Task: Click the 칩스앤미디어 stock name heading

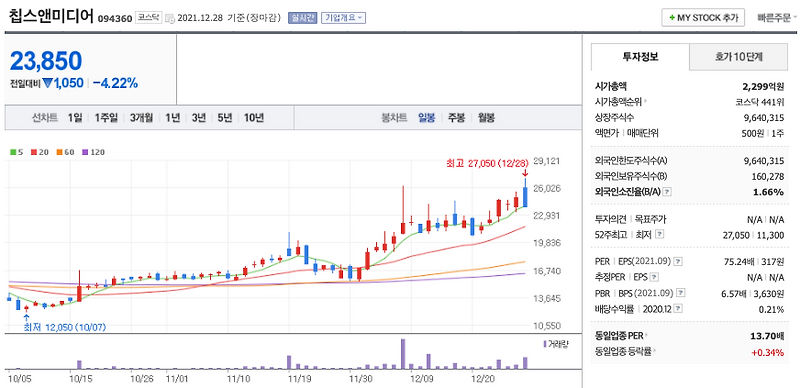Action: coord(51,16)
